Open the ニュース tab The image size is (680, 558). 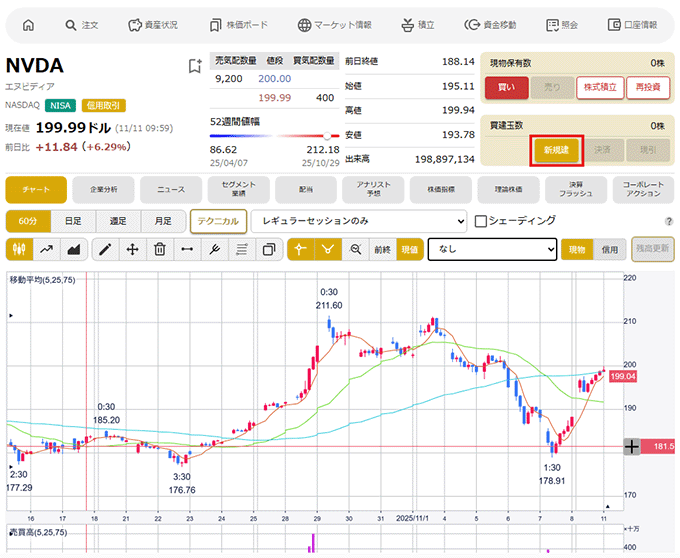[171, 188]
